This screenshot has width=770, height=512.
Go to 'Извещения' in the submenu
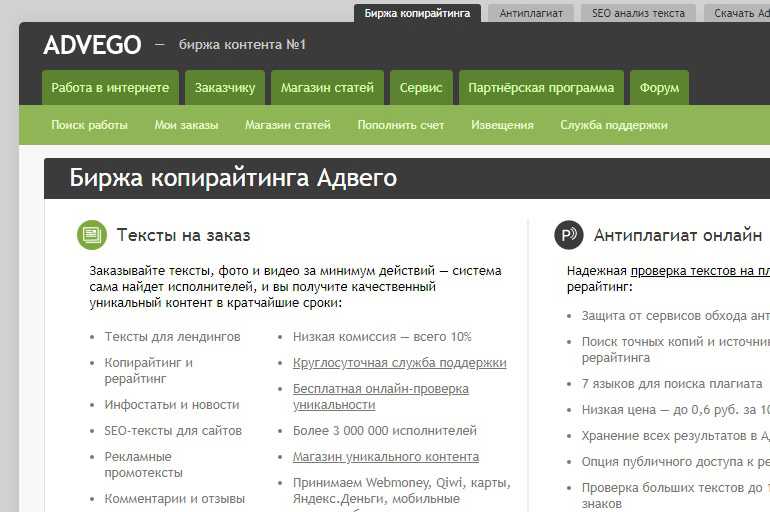502,125
